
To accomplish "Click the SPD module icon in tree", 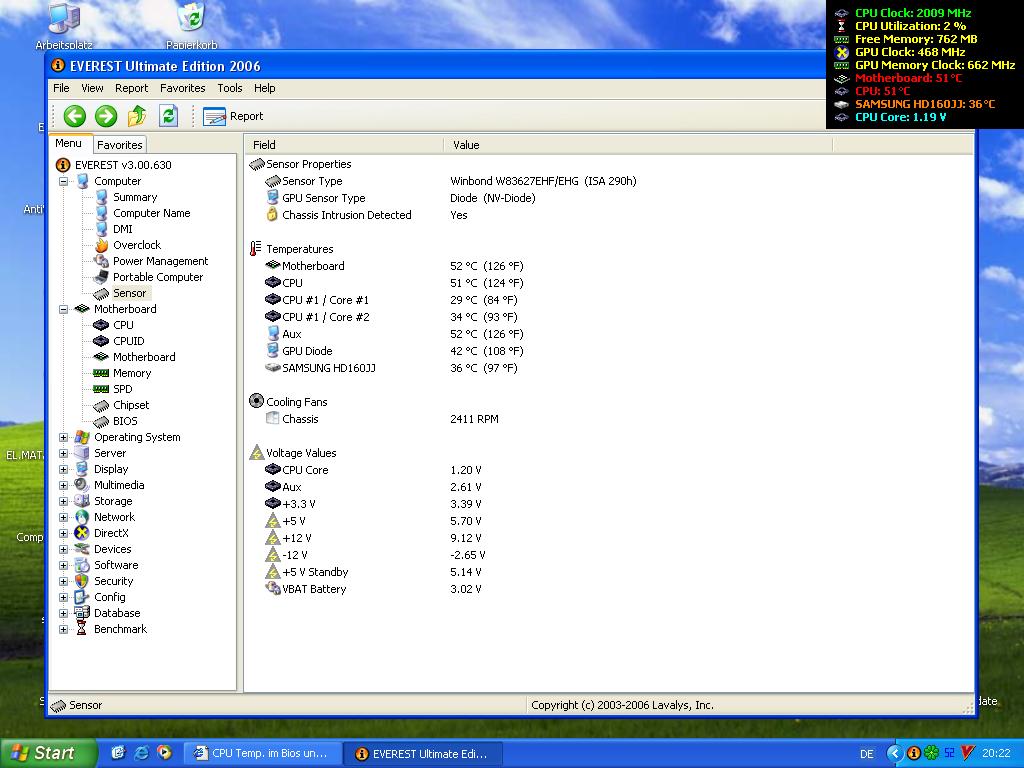I will (101, 389).
